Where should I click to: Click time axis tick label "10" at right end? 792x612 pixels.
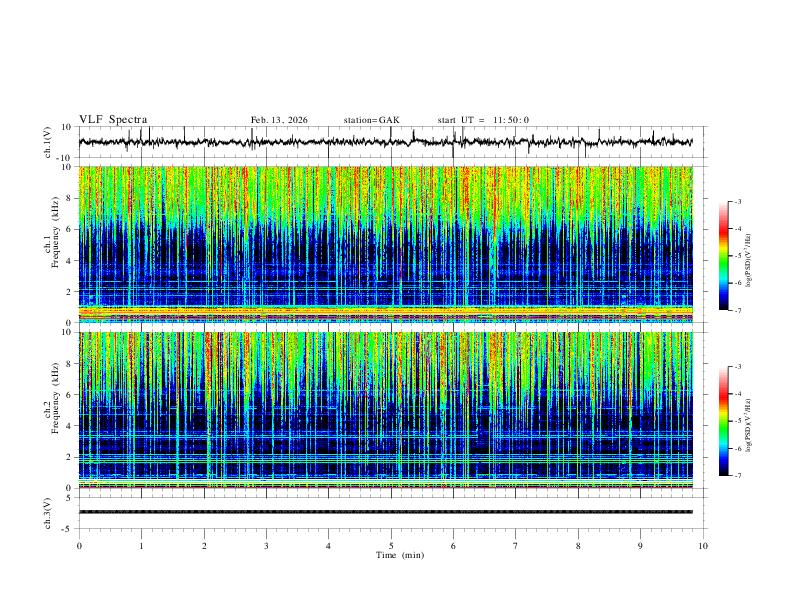(703, 546)
